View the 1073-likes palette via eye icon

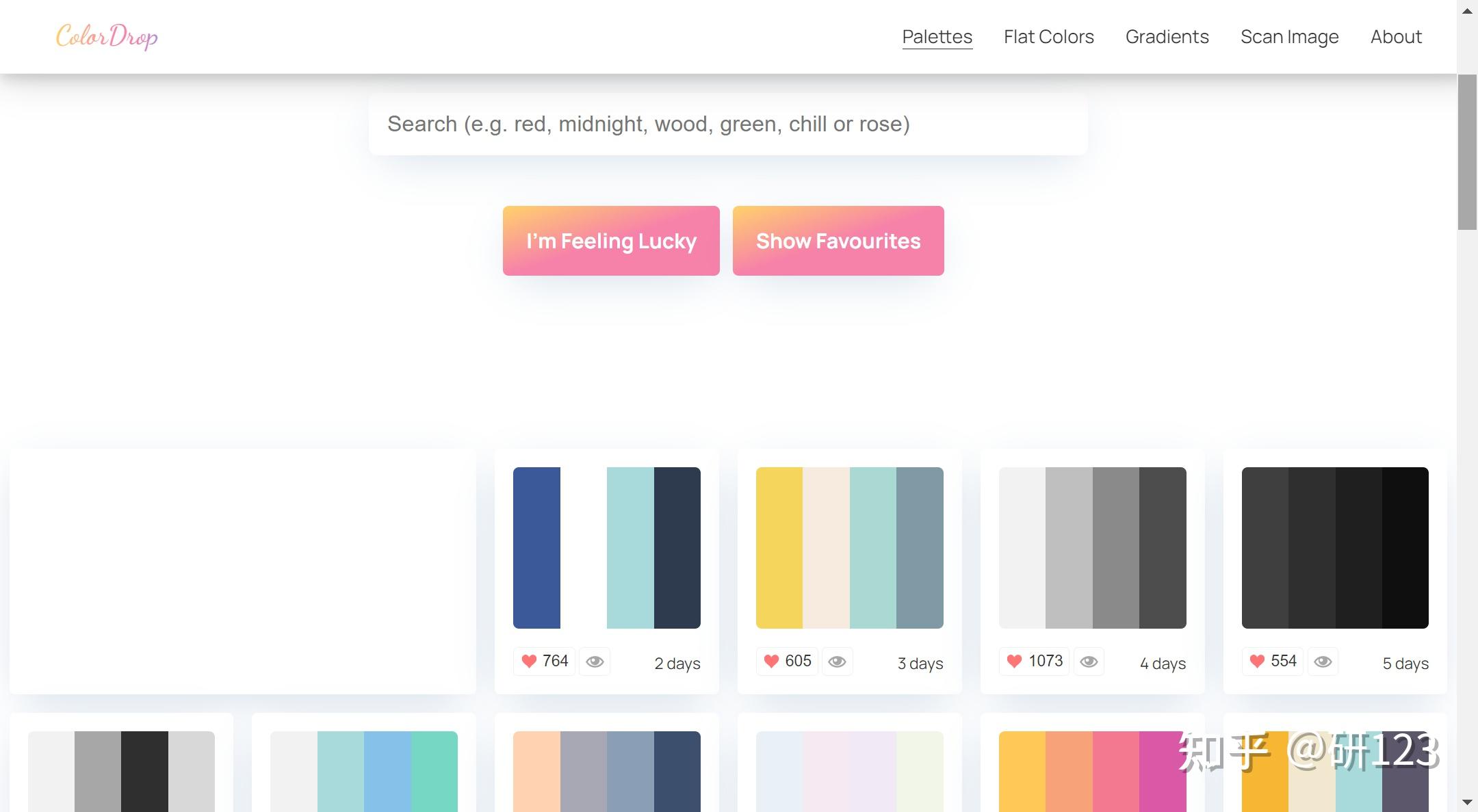pyautogui.click(x=1089, y=662)
